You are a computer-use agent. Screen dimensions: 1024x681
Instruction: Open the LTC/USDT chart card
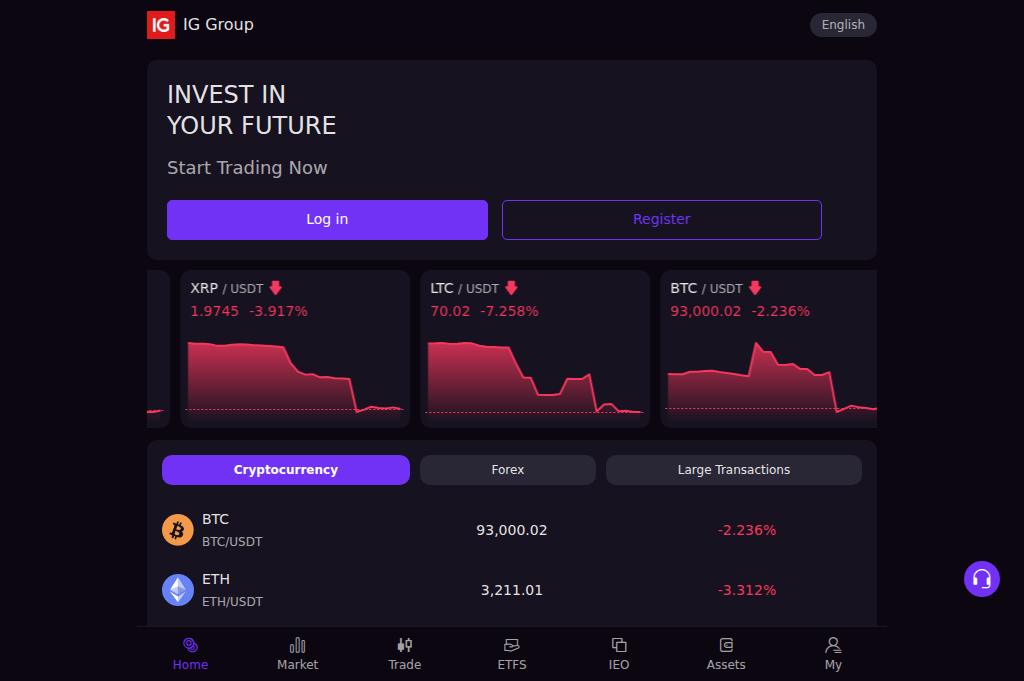(535, 348)
